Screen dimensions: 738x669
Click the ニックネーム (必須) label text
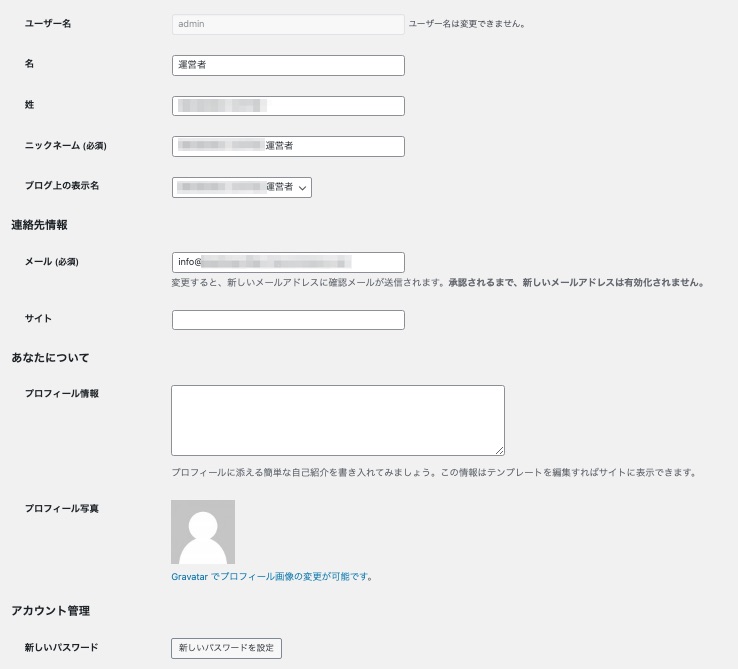(x=66, y=146)
